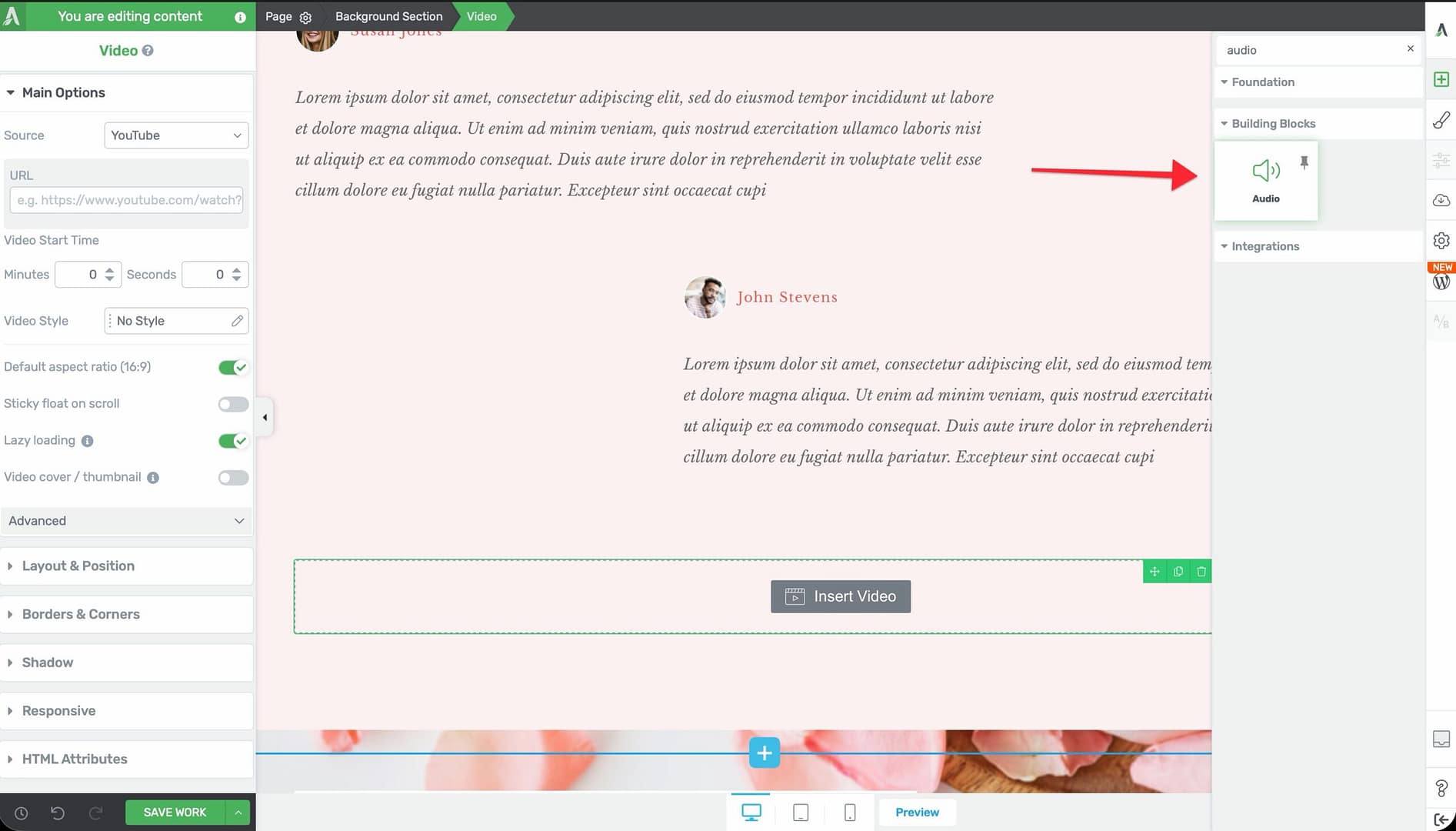Switch to tablet preview icon
The height and width of the screenshot is (831, 1456).
tap(800, 813)
